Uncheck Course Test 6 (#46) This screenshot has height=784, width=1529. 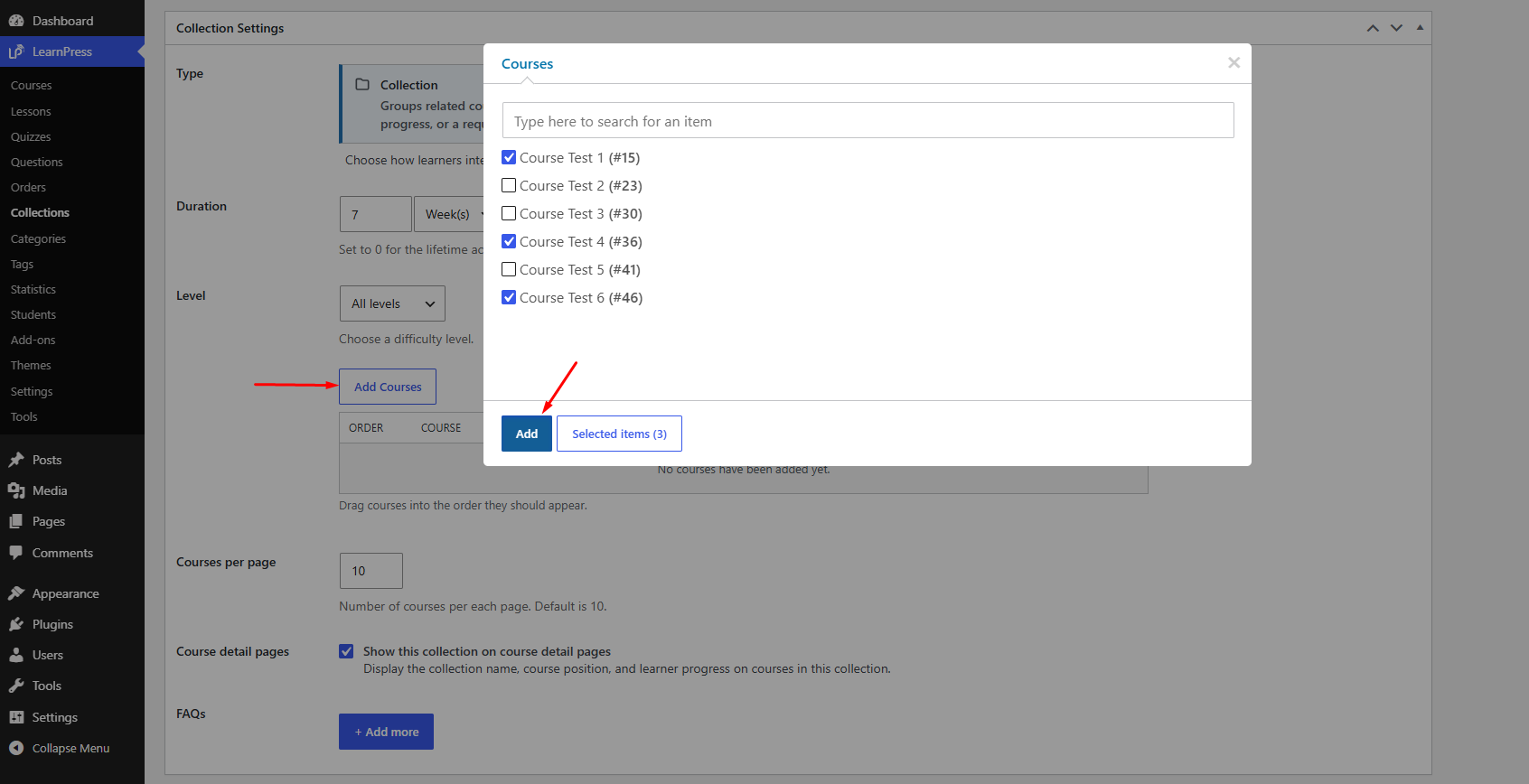509,297
